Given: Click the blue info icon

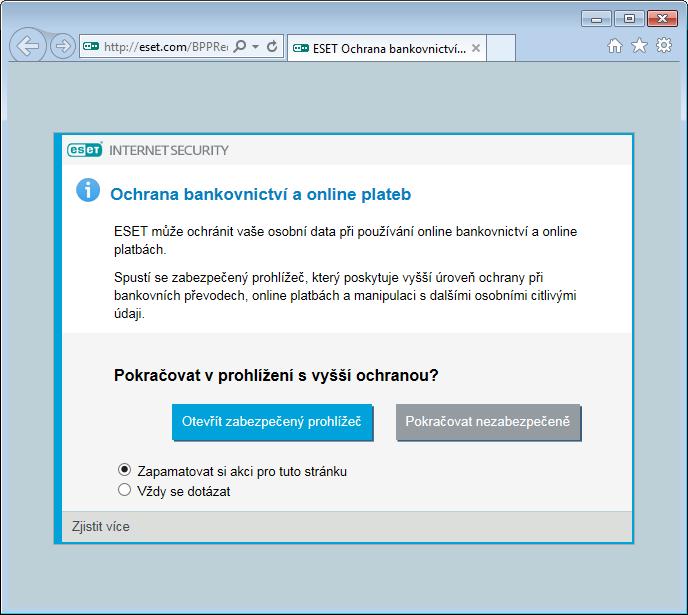Looking at the screenshot, I should tap(88, 190).
